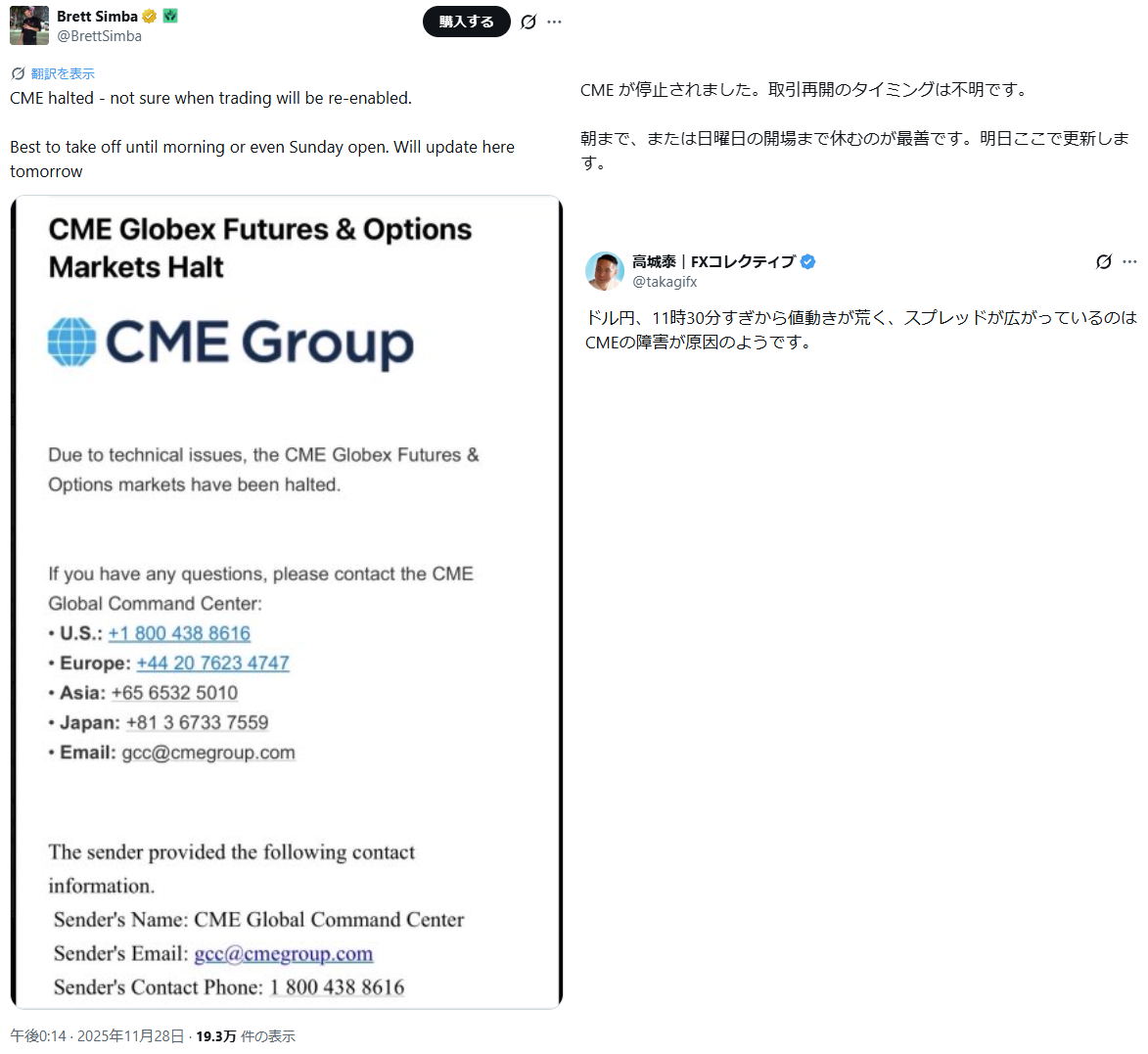Image resolution: width=1148 pixels, height=1054 pixels.
Task: Click the post timestamp 午後0:14 · 2025年11月28日
Action: pos(97,1036)
